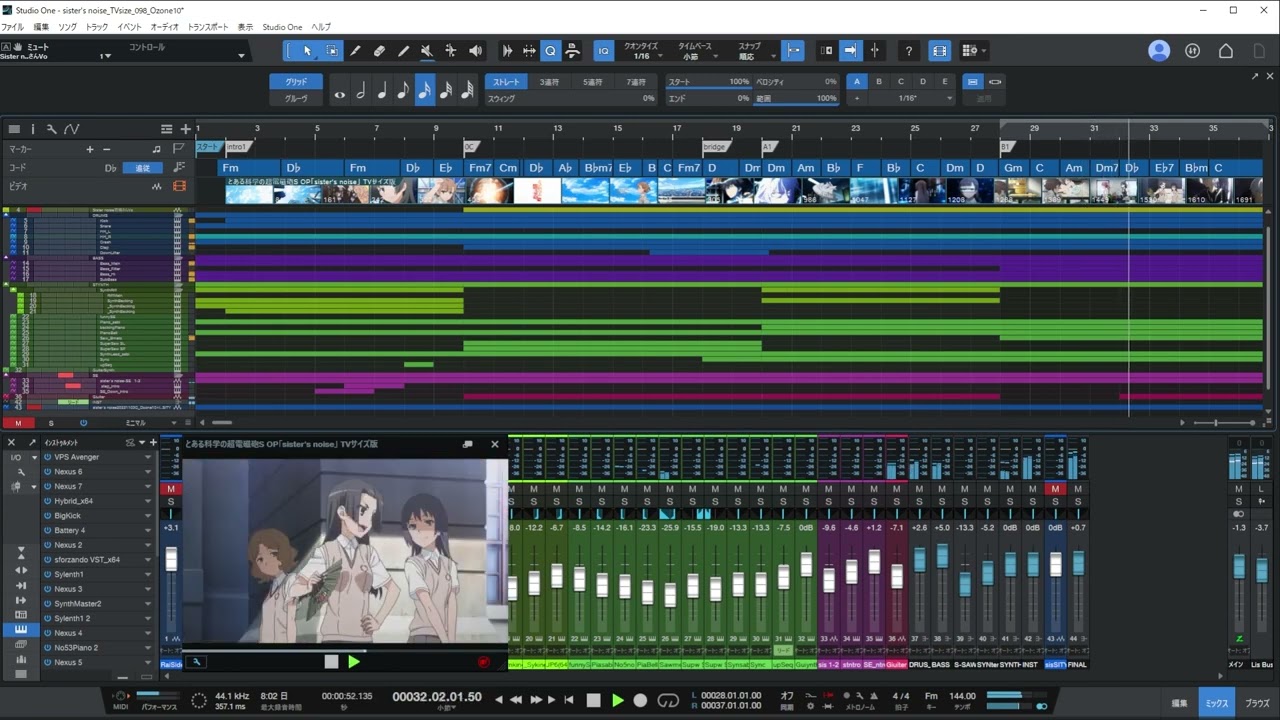Open the toolbar customization dropdown

pyautogui.click(x=973, y=51)
